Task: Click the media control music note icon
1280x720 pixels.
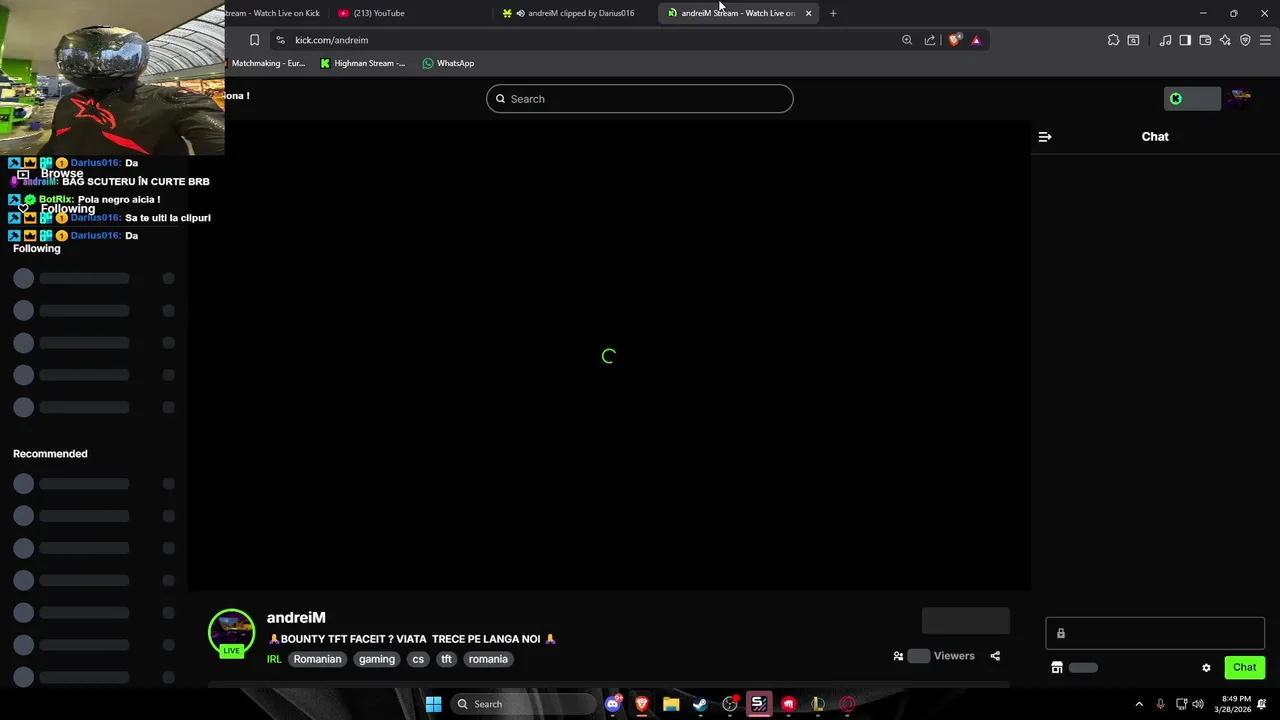Action: [1165, 40]
